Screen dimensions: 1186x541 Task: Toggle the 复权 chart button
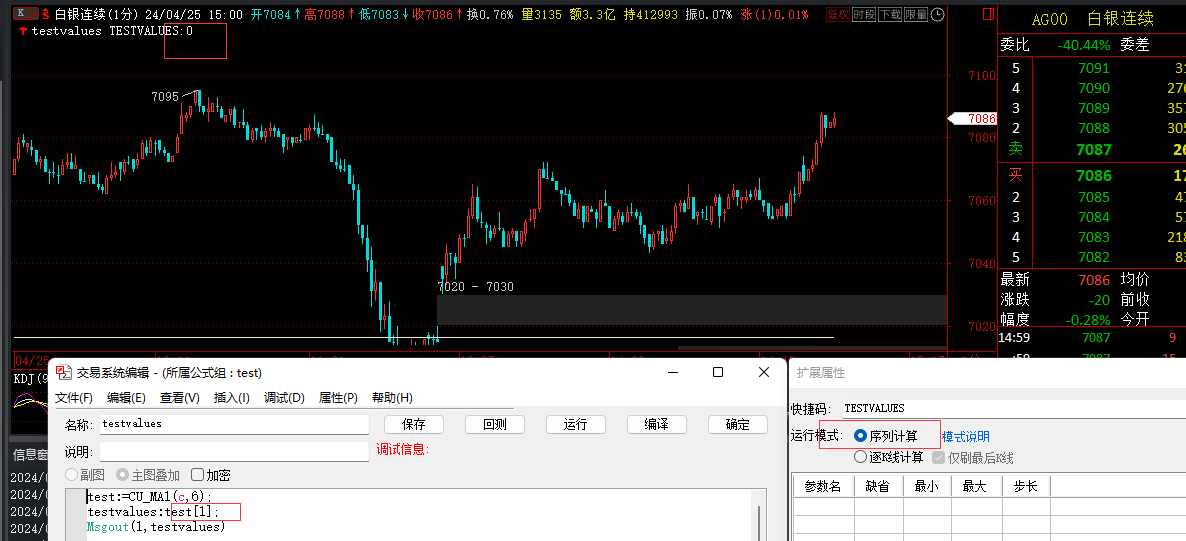pyautogui.click(x=838, y=14)
